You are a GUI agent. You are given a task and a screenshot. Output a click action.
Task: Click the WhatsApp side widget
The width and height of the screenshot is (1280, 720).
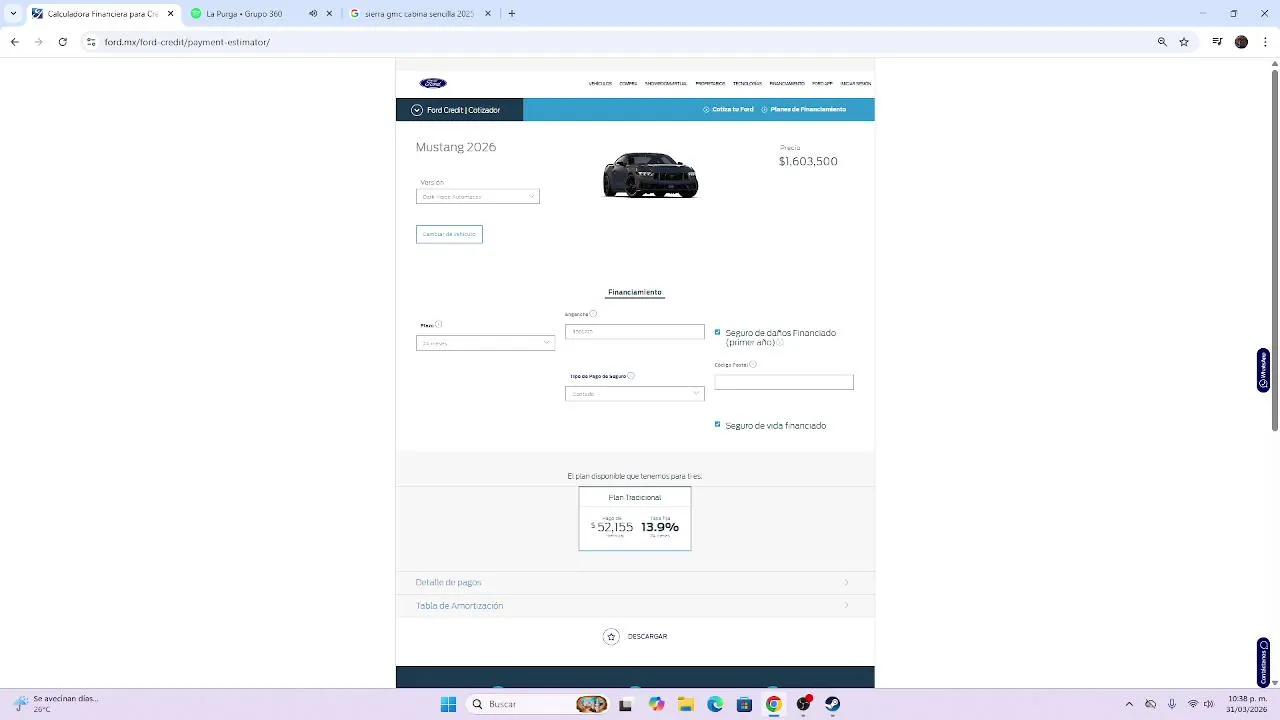click(x=1264, y=370)
